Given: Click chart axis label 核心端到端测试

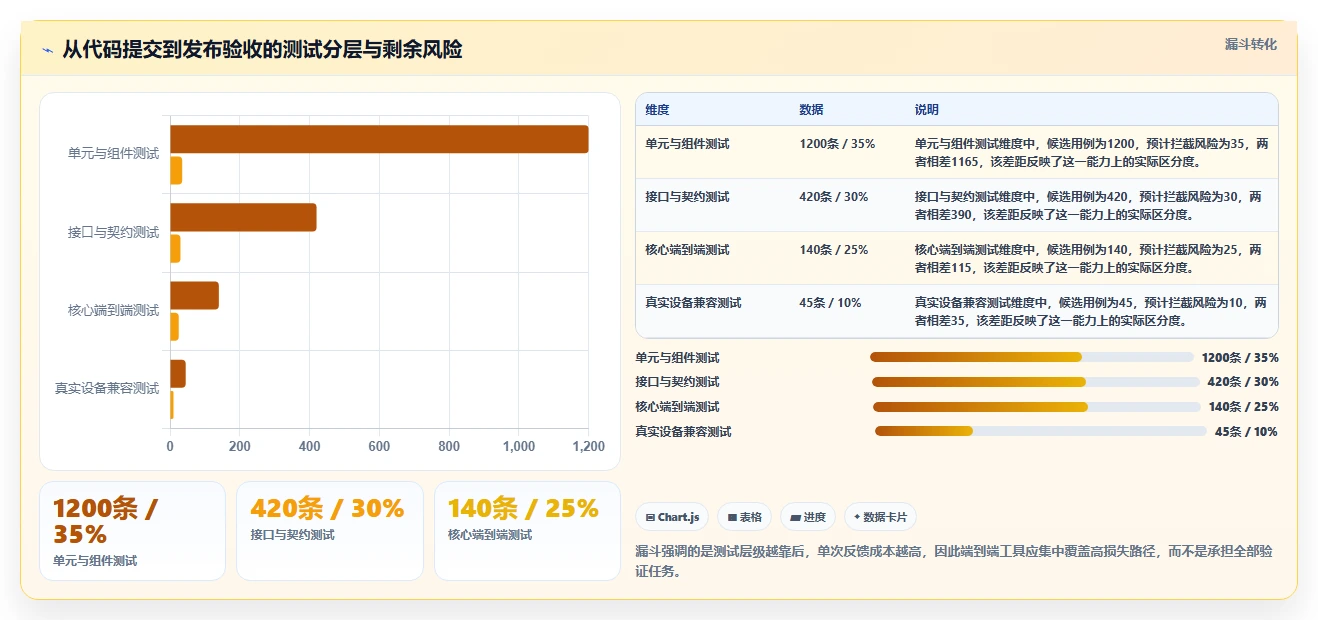Looking at the screenshot, I should coord(113,310).
